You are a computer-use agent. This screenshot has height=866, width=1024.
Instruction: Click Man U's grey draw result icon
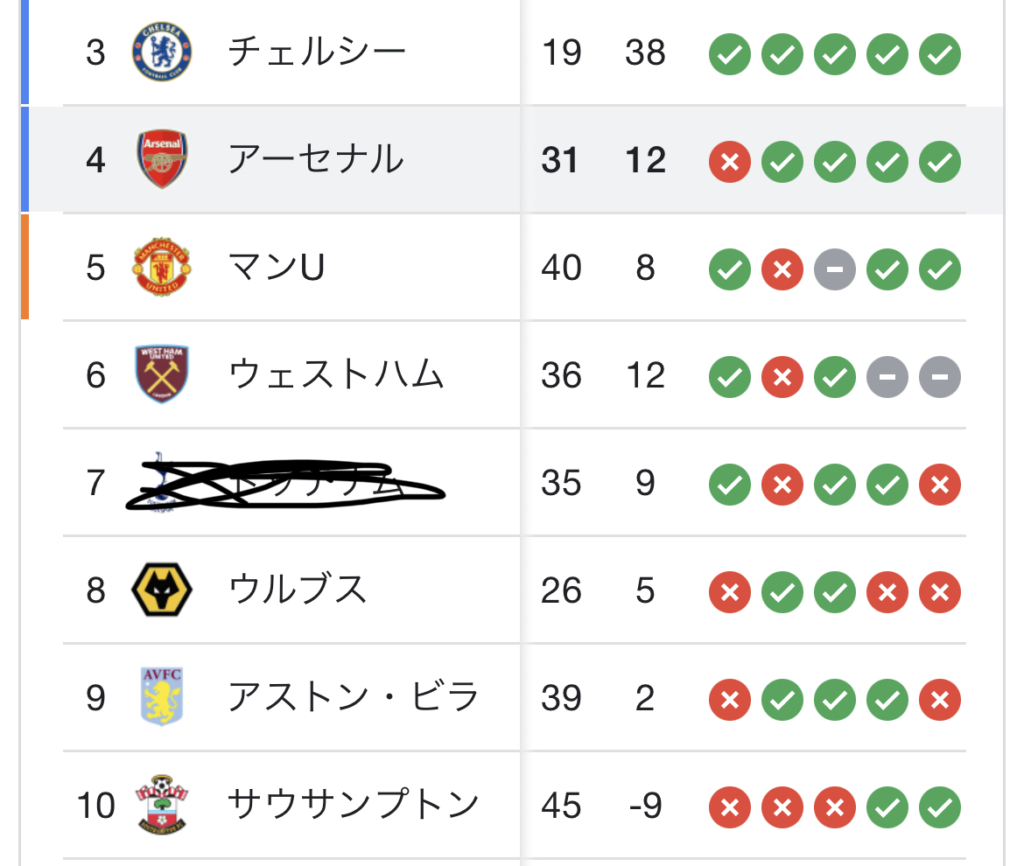(835, 269)
